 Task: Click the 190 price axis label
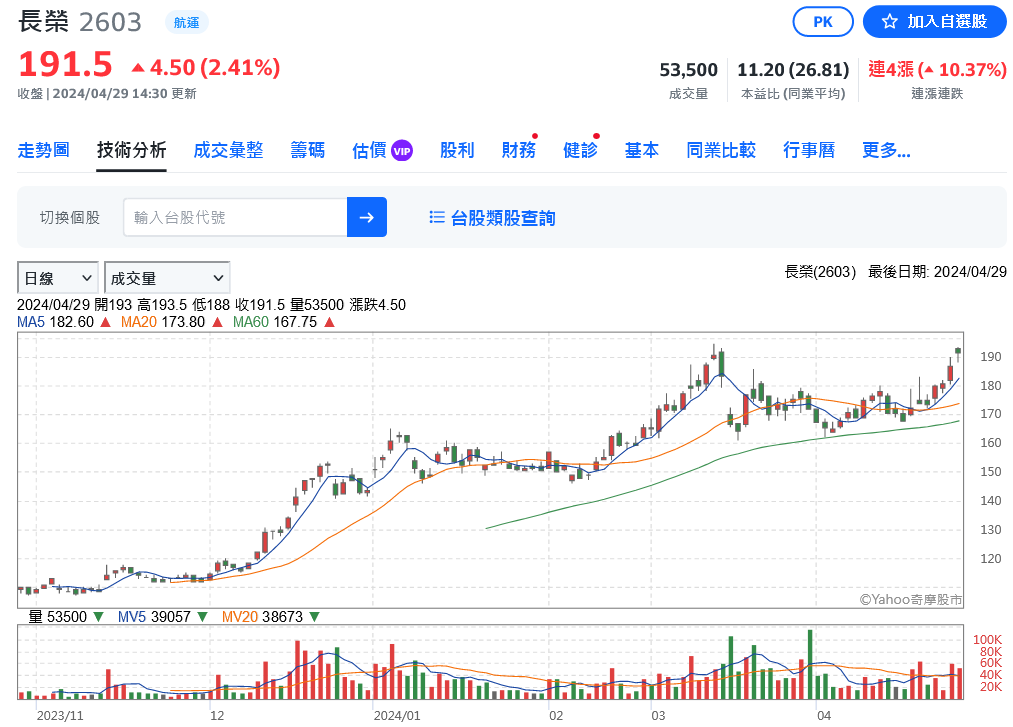coord(990,357)
